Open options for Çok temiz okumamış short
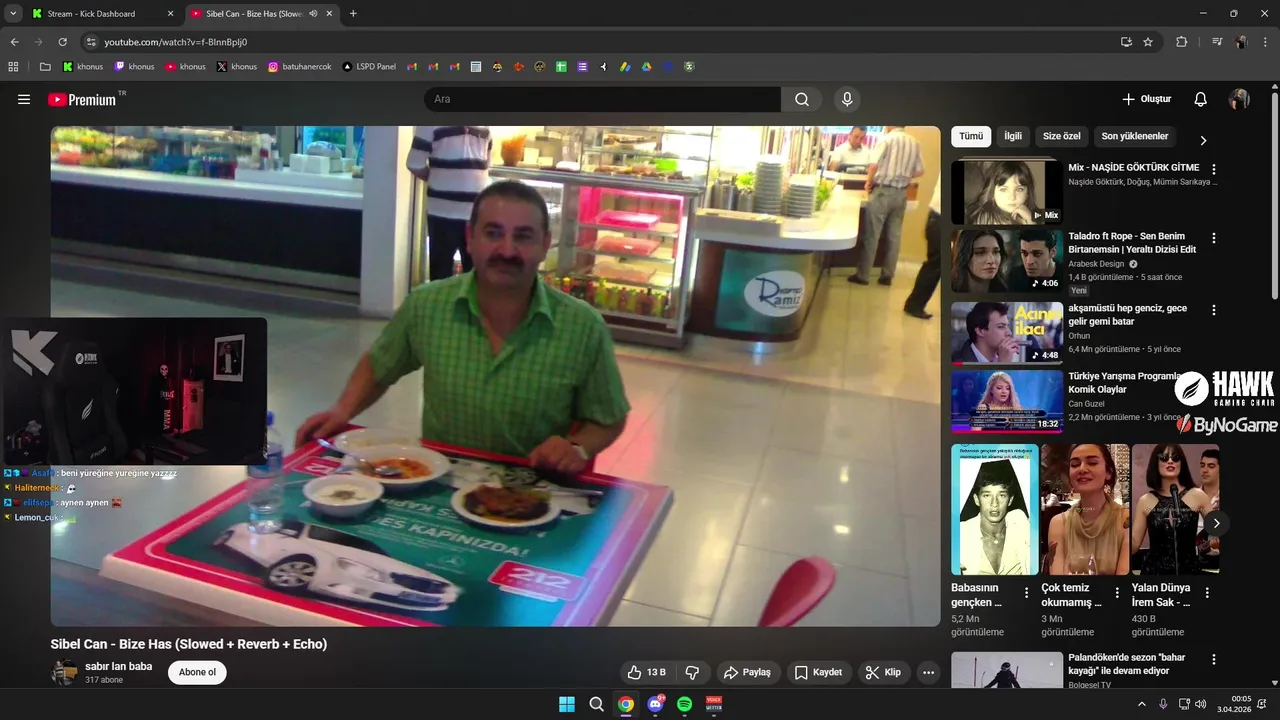Viewport: 1280px width, 720px height. (1117, 592)
